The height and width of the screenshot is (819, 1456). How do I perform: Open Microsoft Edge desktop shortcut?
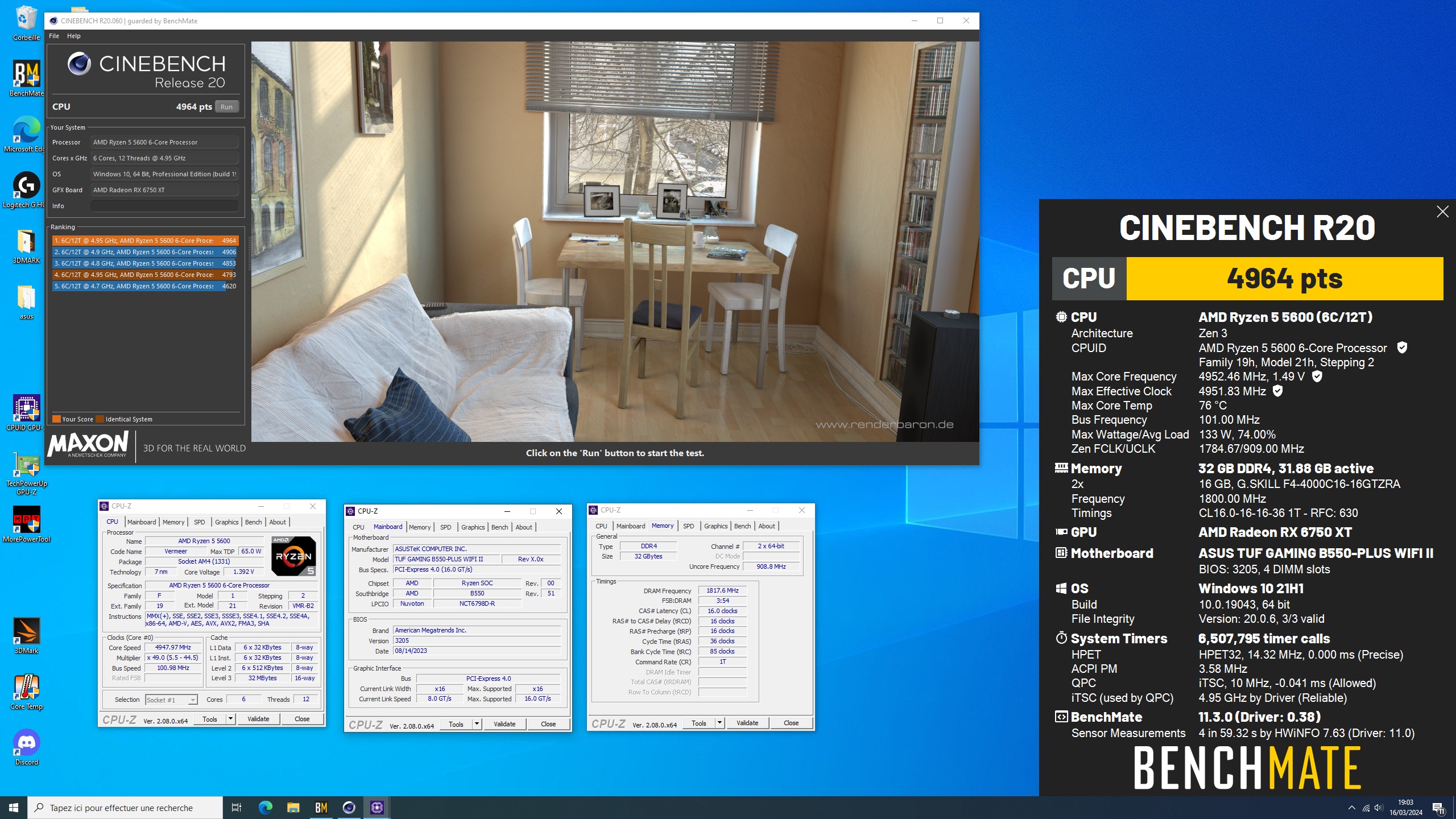point(26,134)
